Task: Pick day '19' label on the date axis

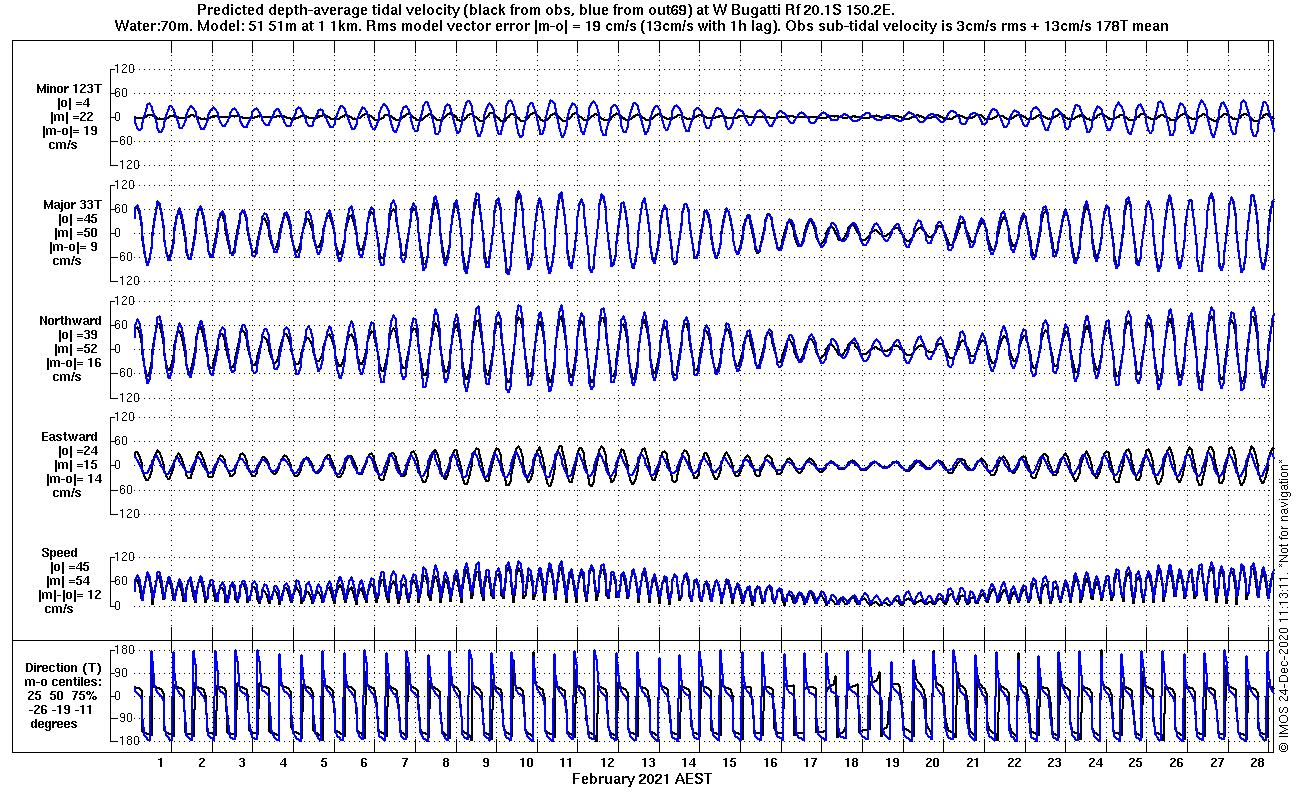Action: (892, 763)
